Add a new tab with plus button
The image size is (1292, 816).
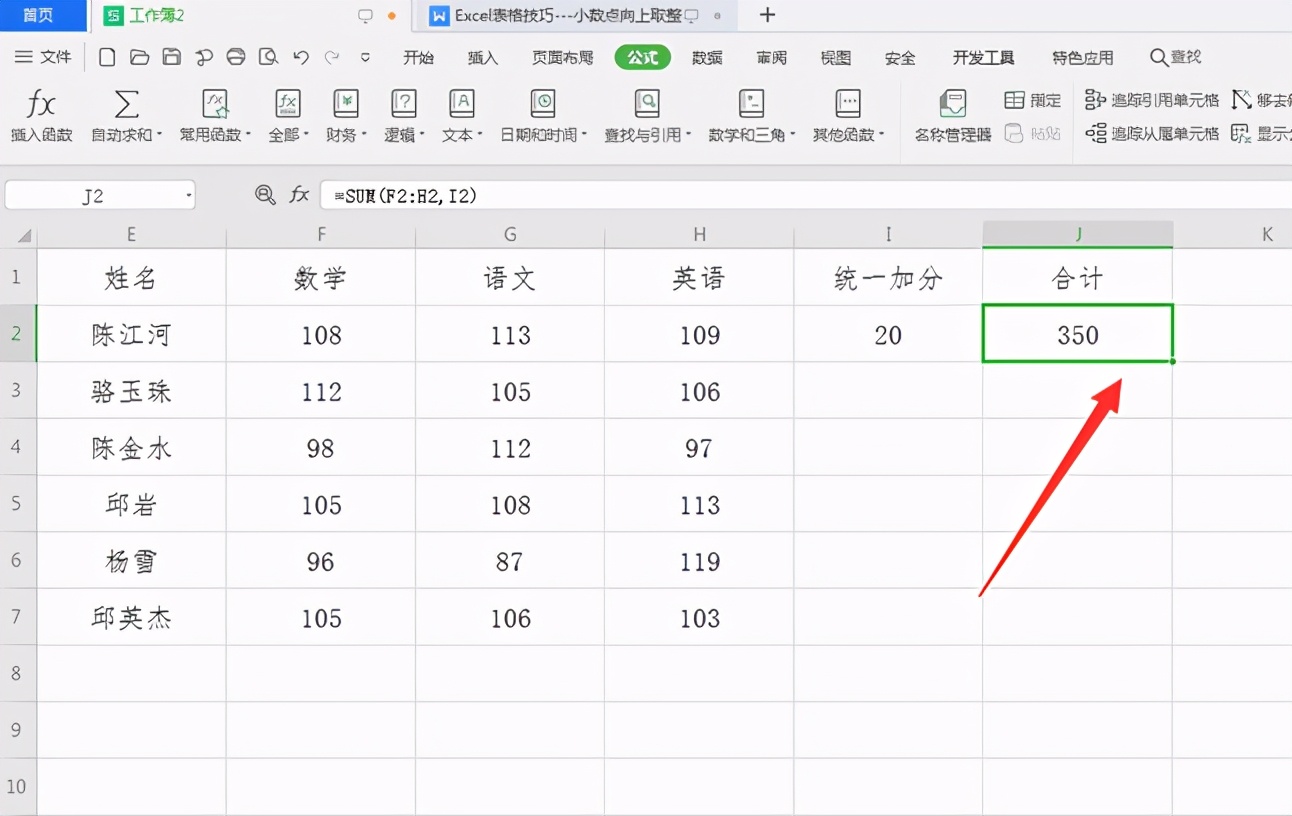coord(767,15)
